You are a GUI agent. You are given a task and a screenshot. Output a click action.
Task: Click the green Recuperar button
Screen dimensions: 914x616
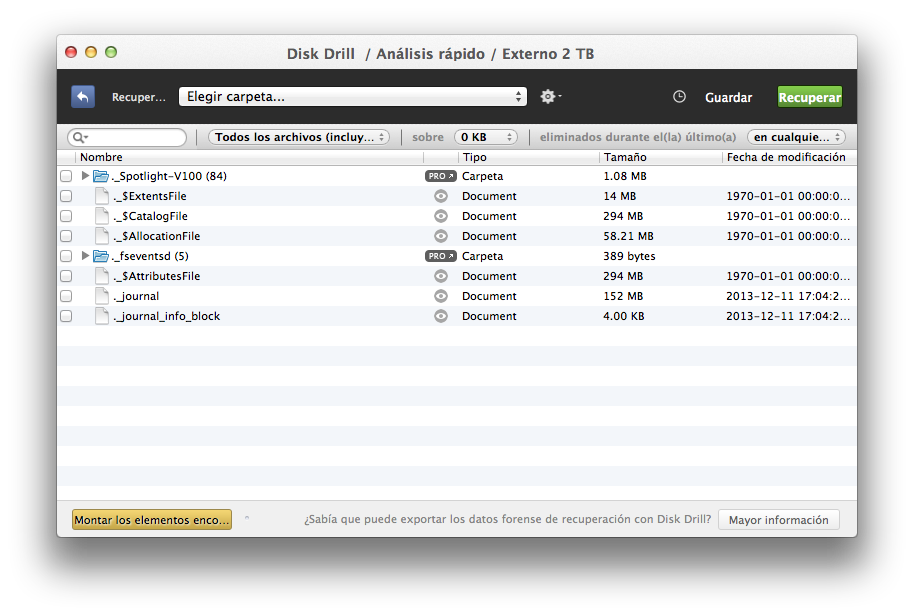click(x=810, y=97)
